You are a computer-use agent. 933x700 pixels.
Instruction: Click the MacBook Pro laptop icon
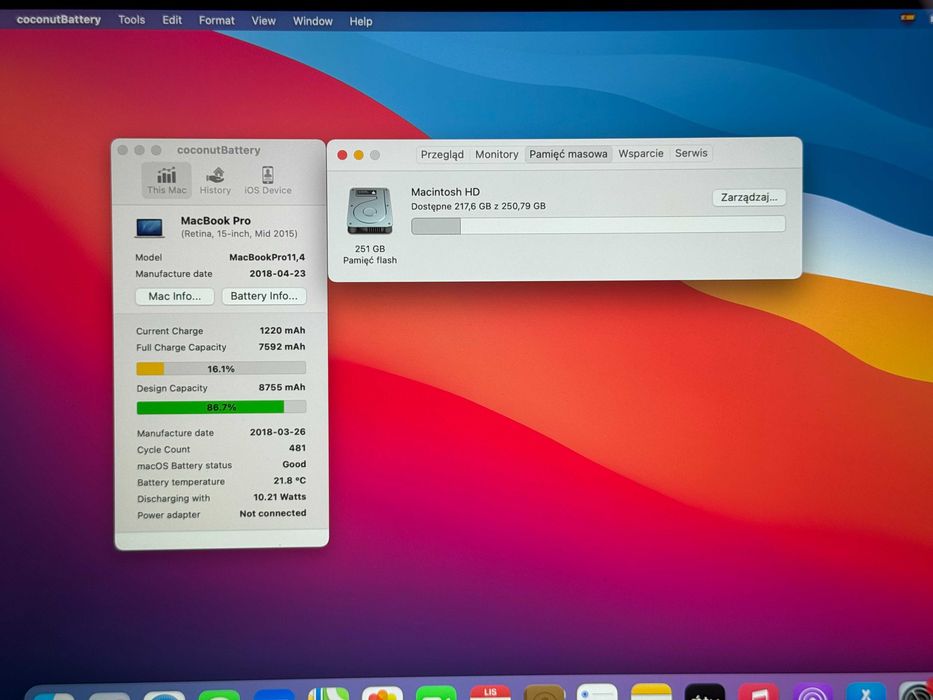[149, 228]
